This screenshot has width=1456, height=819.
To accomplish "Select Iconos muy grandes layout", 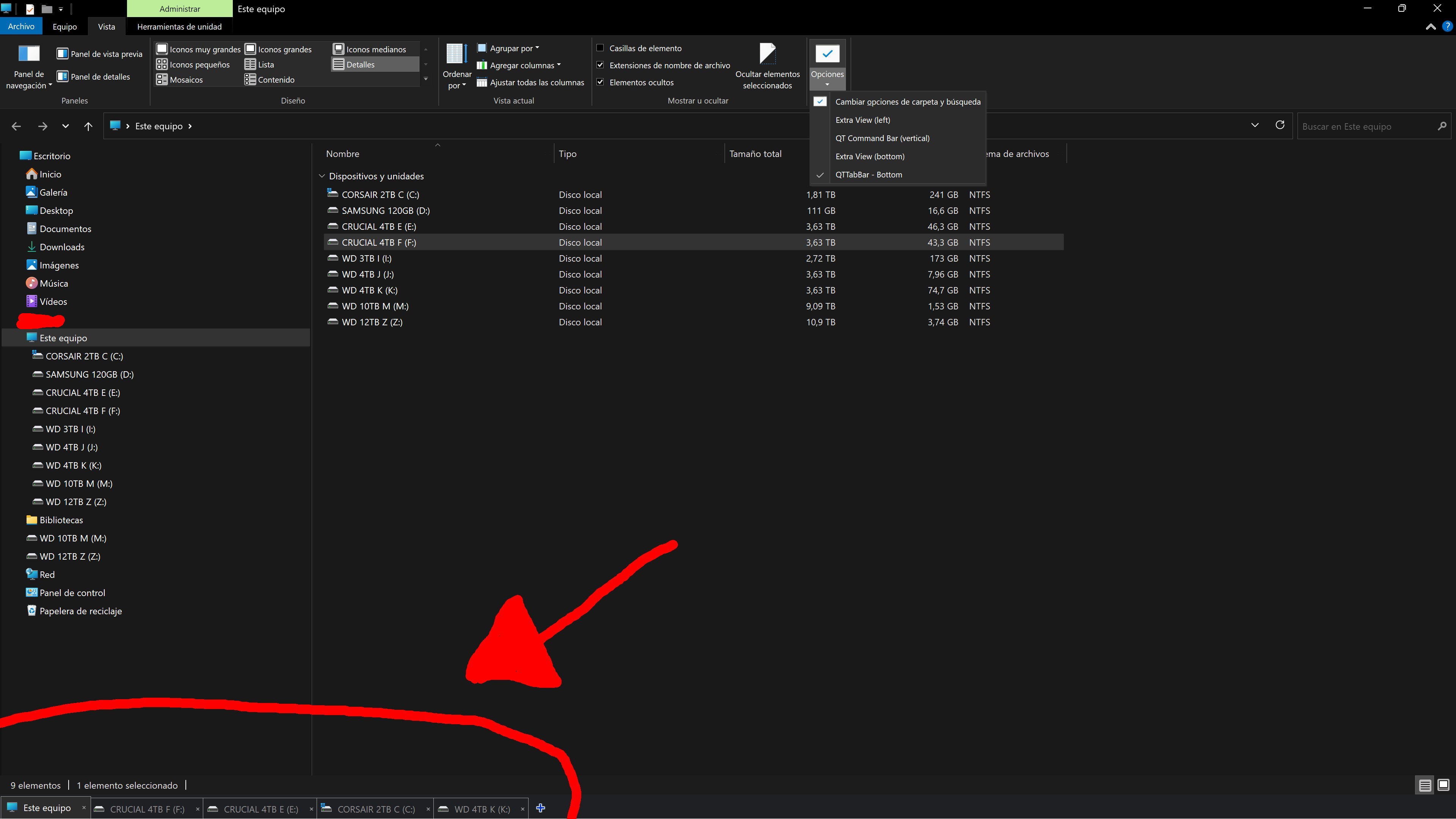I will click(x=198, y=49).
